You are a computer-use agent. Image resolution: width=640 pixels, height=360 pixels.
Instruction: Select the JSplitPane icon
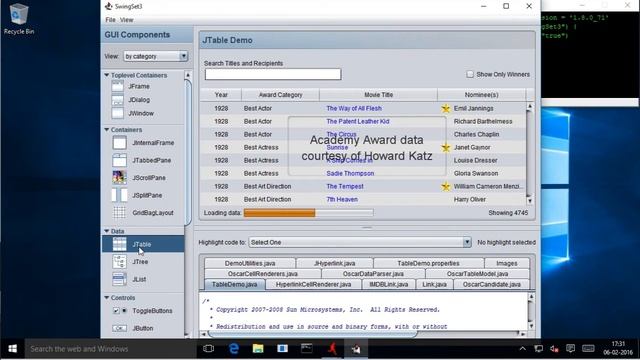click(120, 195)
